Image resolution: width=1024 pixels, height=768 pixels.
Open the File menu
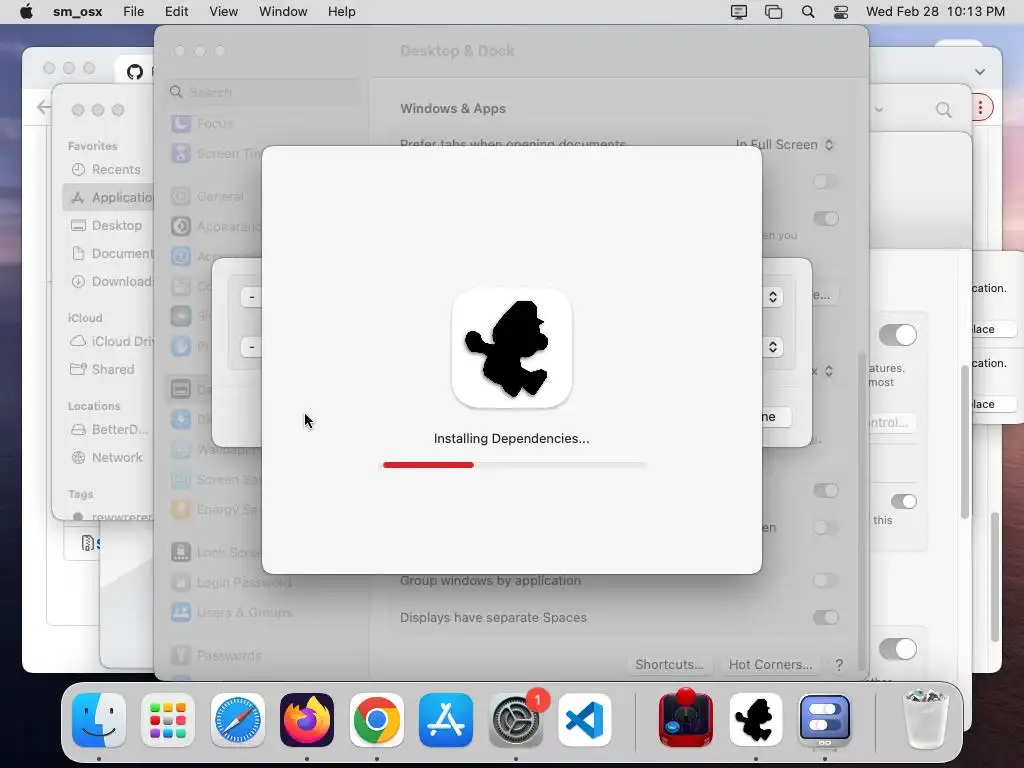pyautogui.click(x=133, y=12)
